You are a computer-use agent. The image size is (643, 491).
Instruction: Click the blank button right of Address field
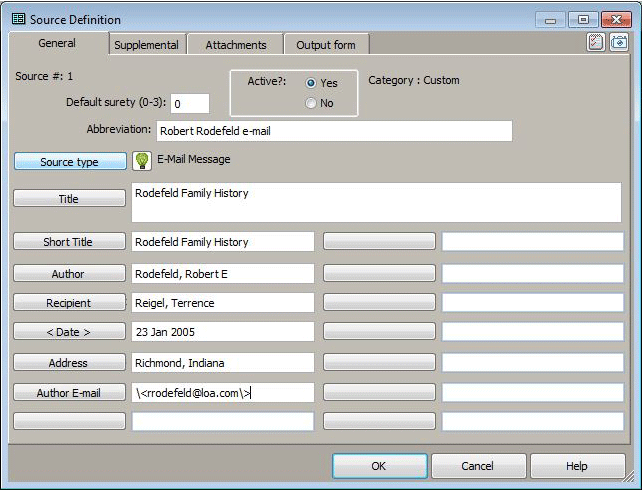379,362
